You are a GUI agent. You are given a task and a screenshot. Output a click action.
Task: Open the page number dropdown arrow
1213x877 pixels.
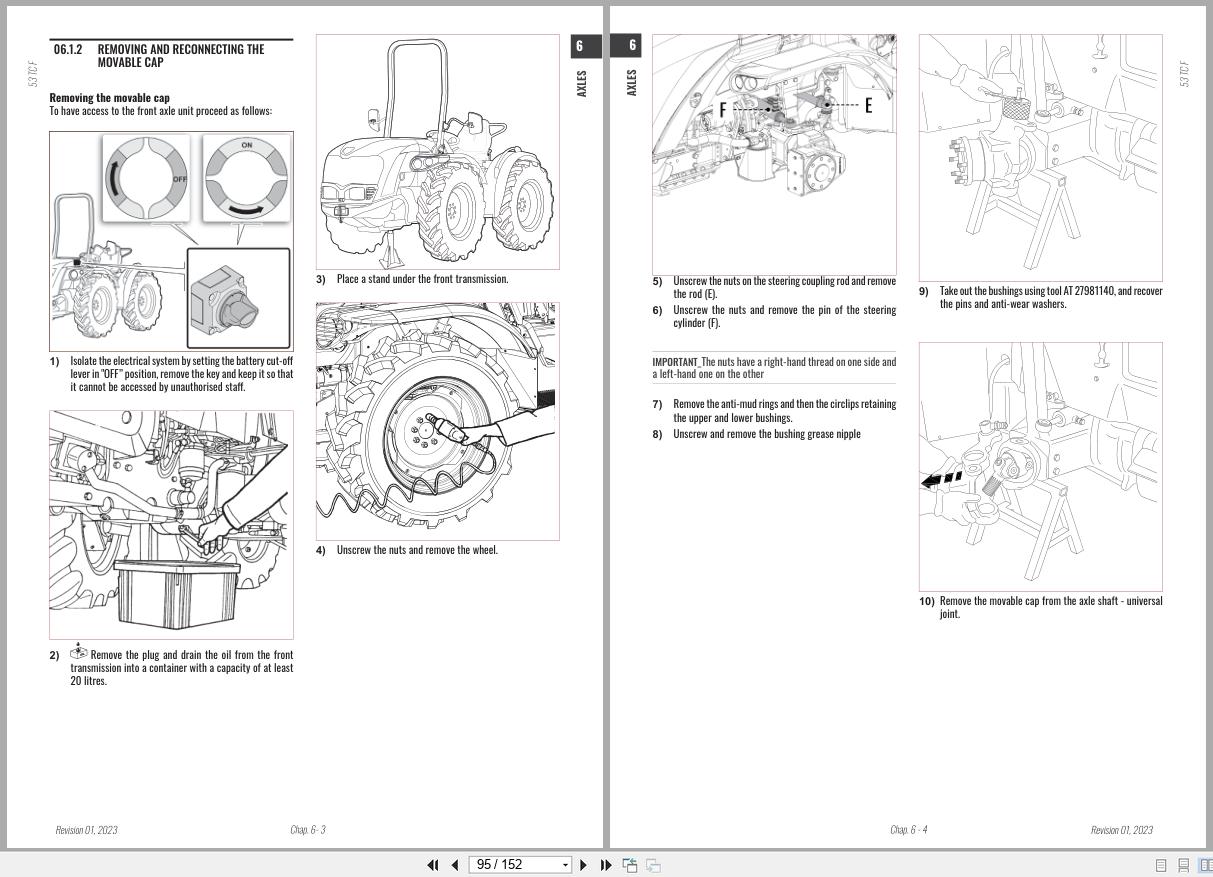[x=566, y=865]
